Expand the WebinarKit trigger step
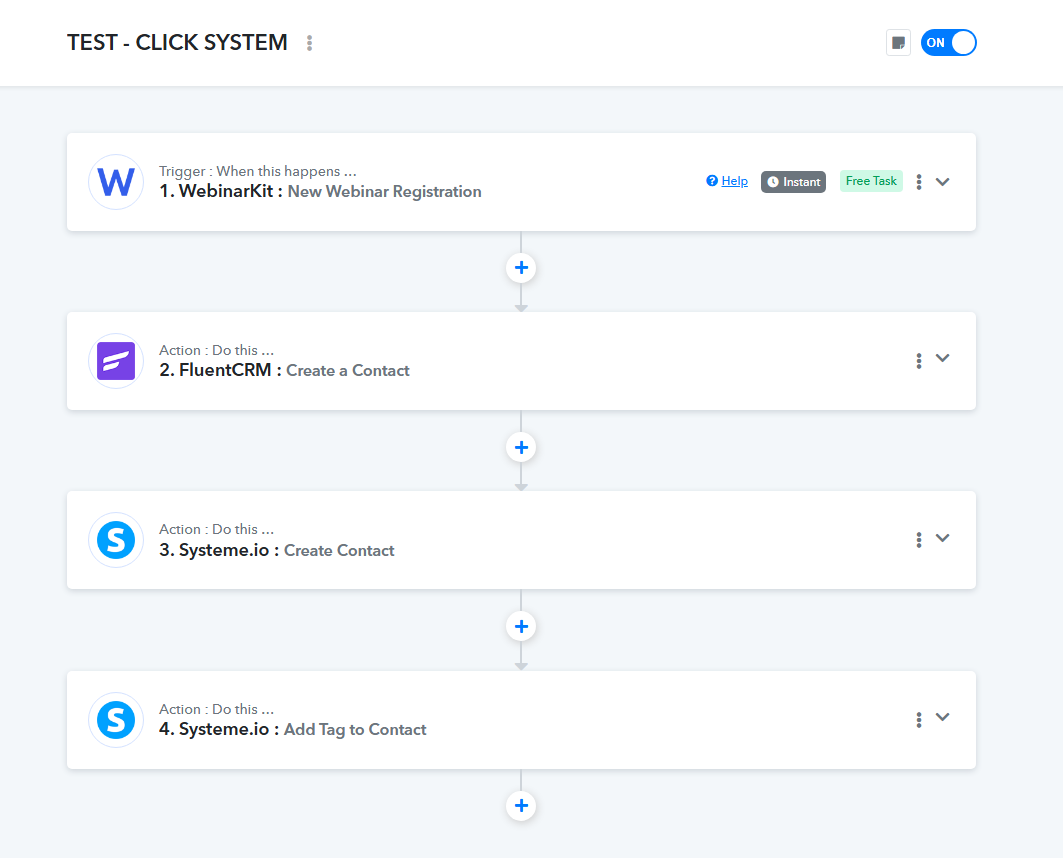Screen dimensions: 1063x858 pos(942,182)
